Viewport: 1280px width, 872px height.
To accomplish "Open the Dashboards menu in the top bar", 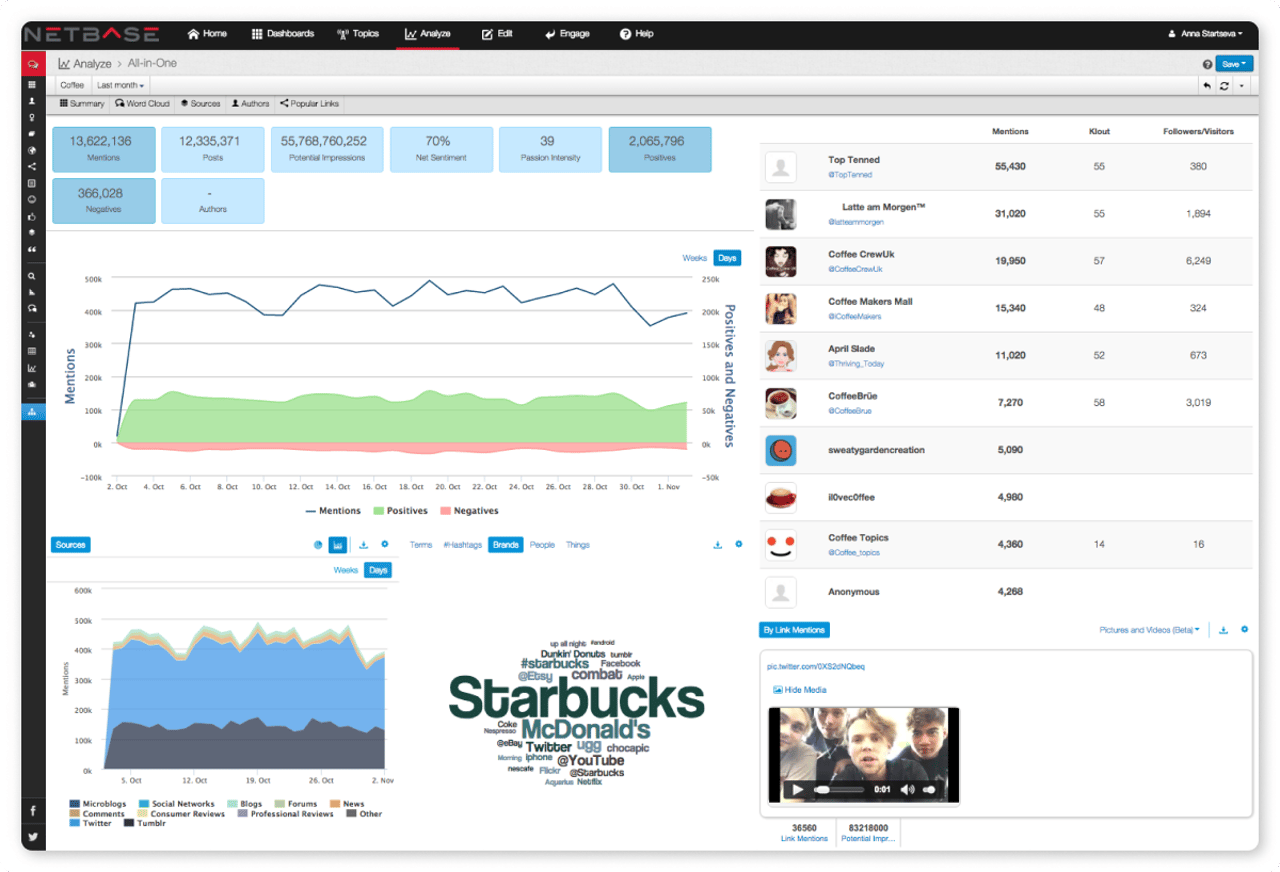I will click(283, 33).
